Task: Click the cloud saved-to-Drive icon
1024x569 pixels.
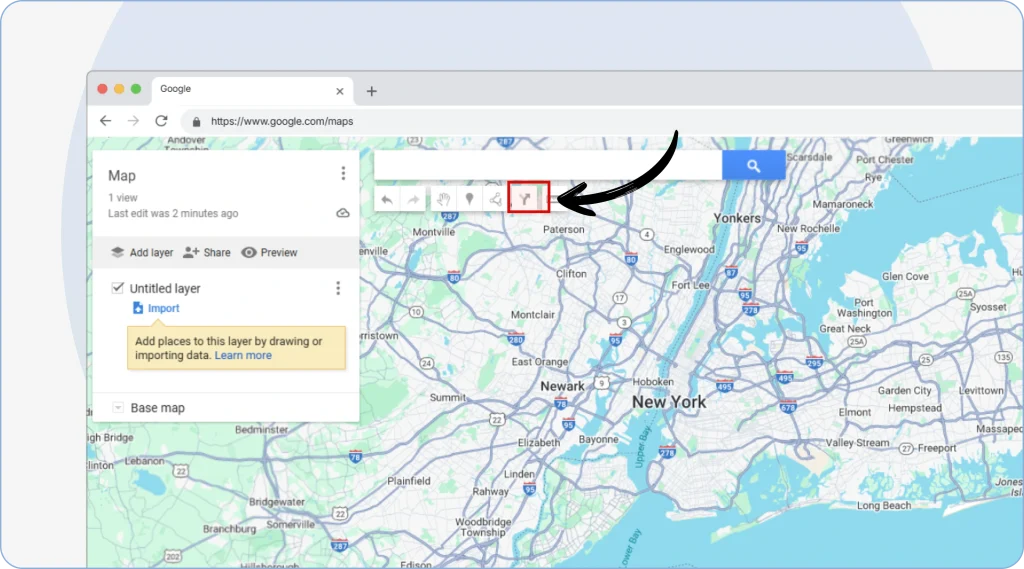Action: (343, 213)
